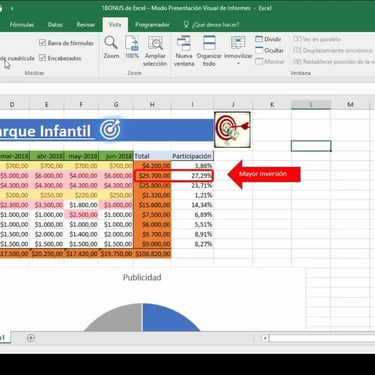The width and height of the screenshot is (375, 375).
Task: Select the $29.700,00 total cell
Action: coord(153,176)
